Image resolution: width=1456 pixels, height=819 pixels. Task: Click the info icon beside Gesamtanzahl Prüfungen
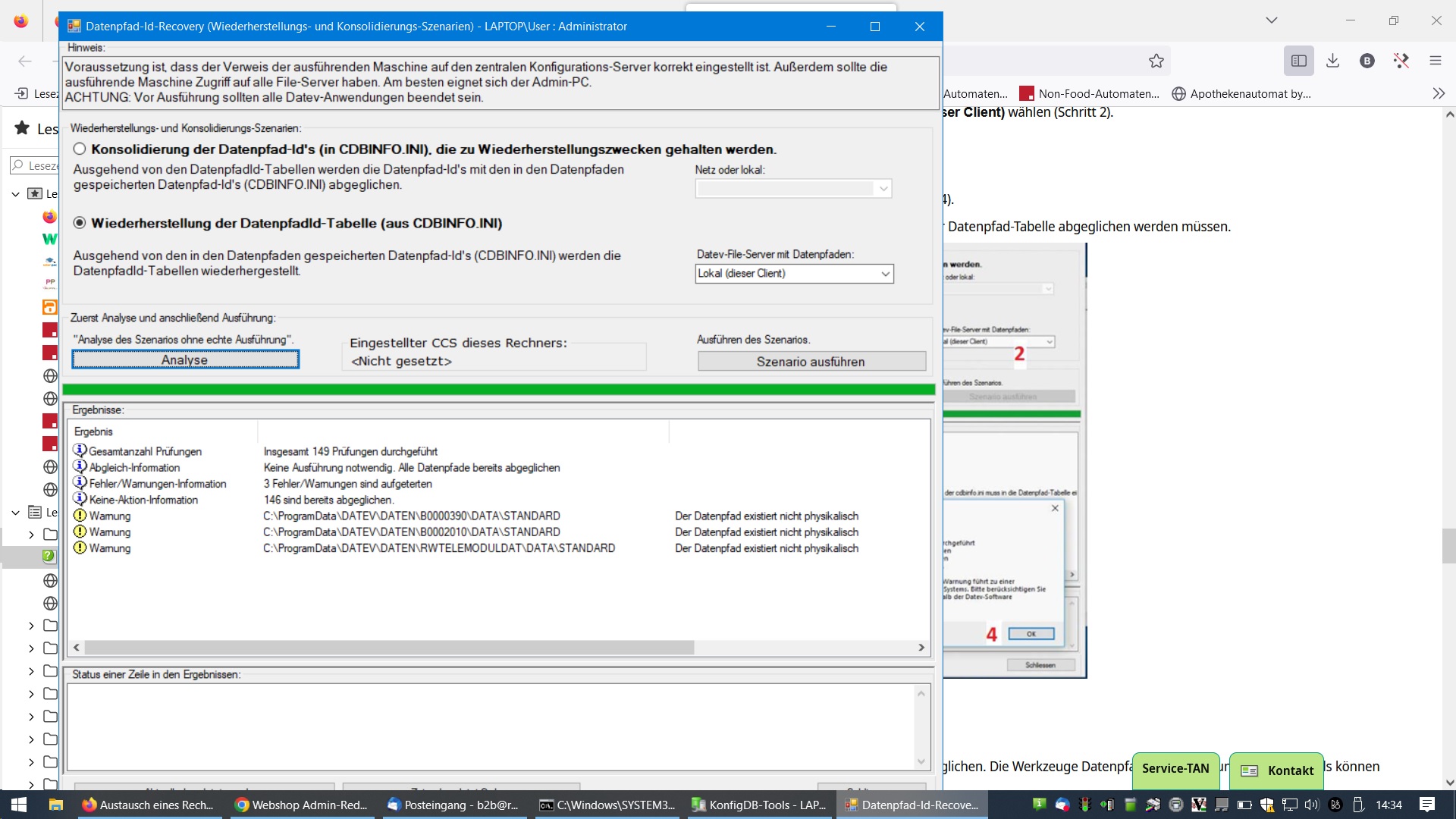point(80,450)
